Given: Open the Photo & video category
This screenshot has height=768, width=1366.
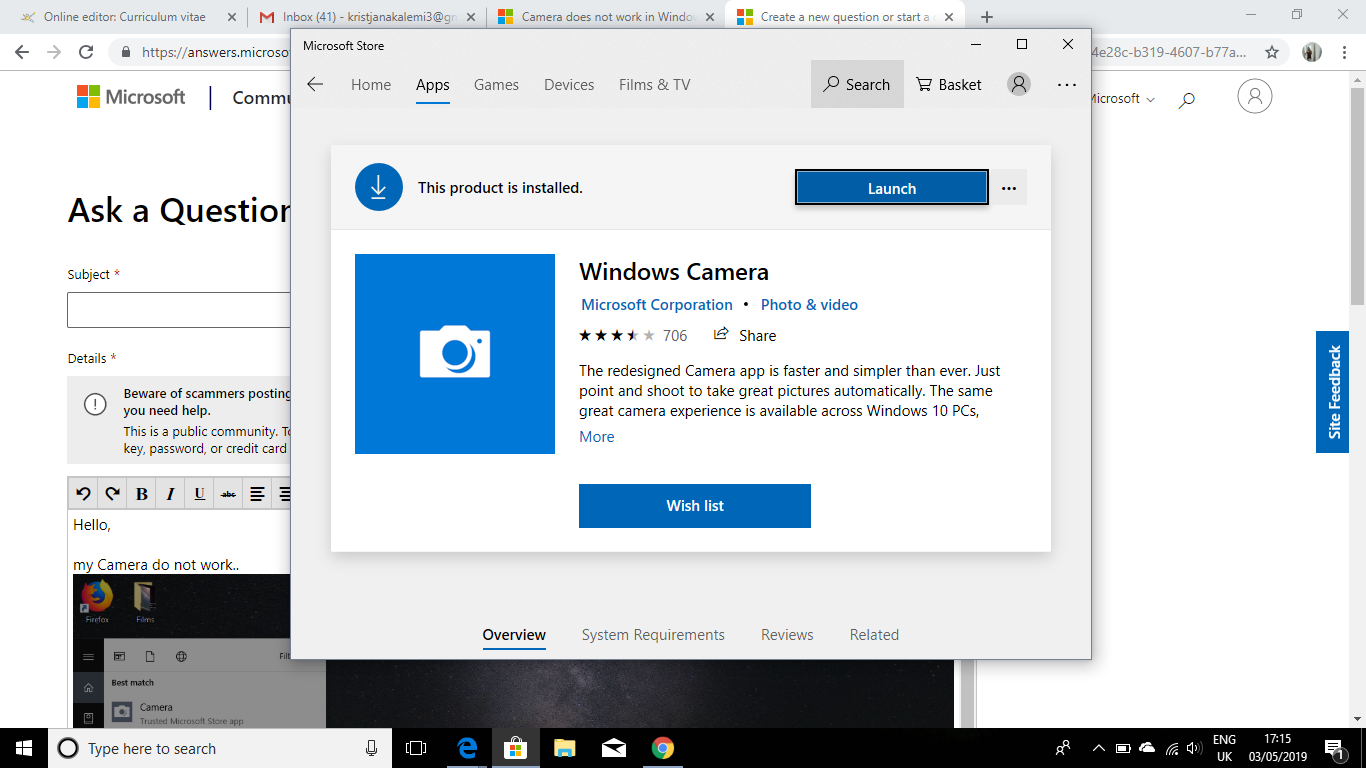Looking at the screenshot, I should (x=809, y=305).
